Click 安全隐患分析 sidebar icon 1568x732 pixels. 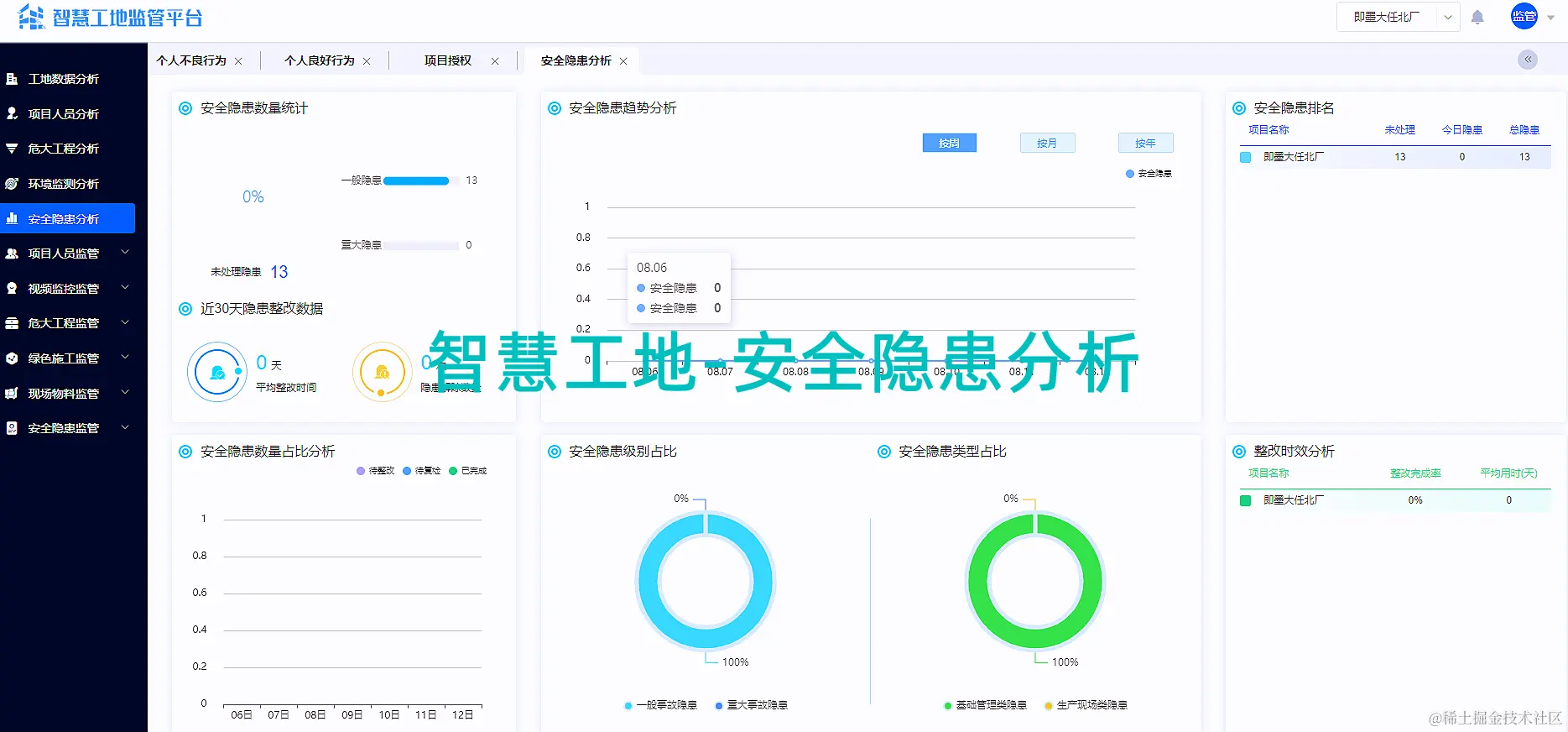pos(12,218)
